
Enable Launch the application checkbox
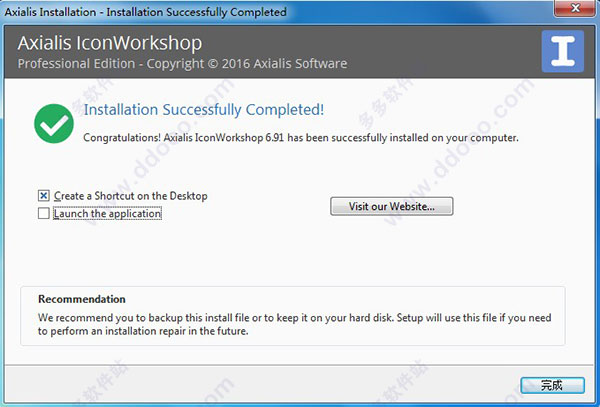pyautogui.click(x=44, y=213)
